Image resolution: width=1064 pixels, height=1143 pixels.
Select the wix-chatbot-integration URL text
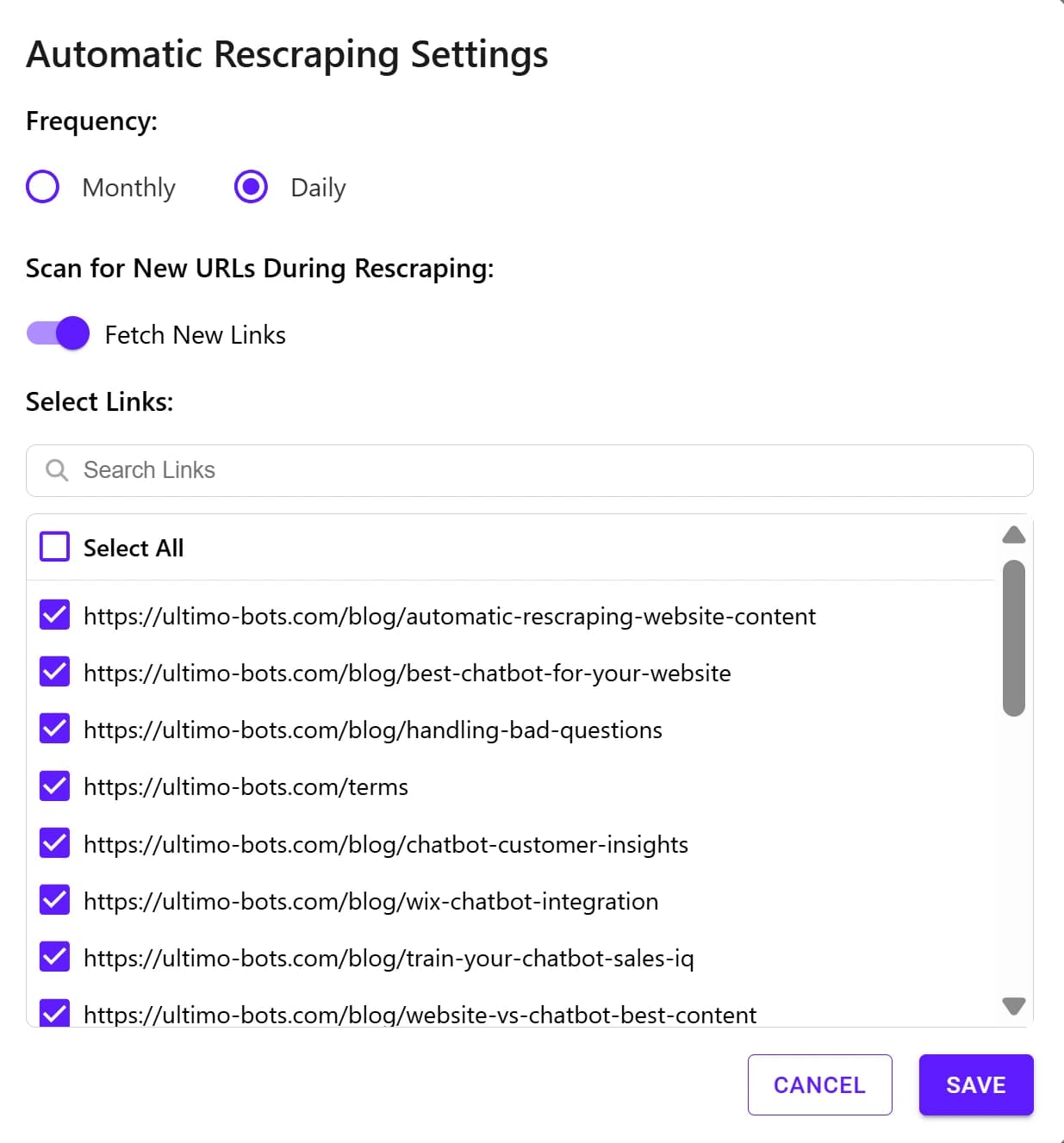(x=370, y=901)
